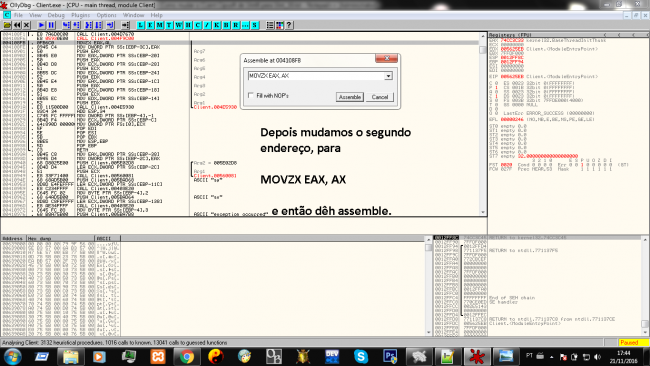Click the Assemble button
The height and width of the screenshot is (366, 650).
point(350,97)
